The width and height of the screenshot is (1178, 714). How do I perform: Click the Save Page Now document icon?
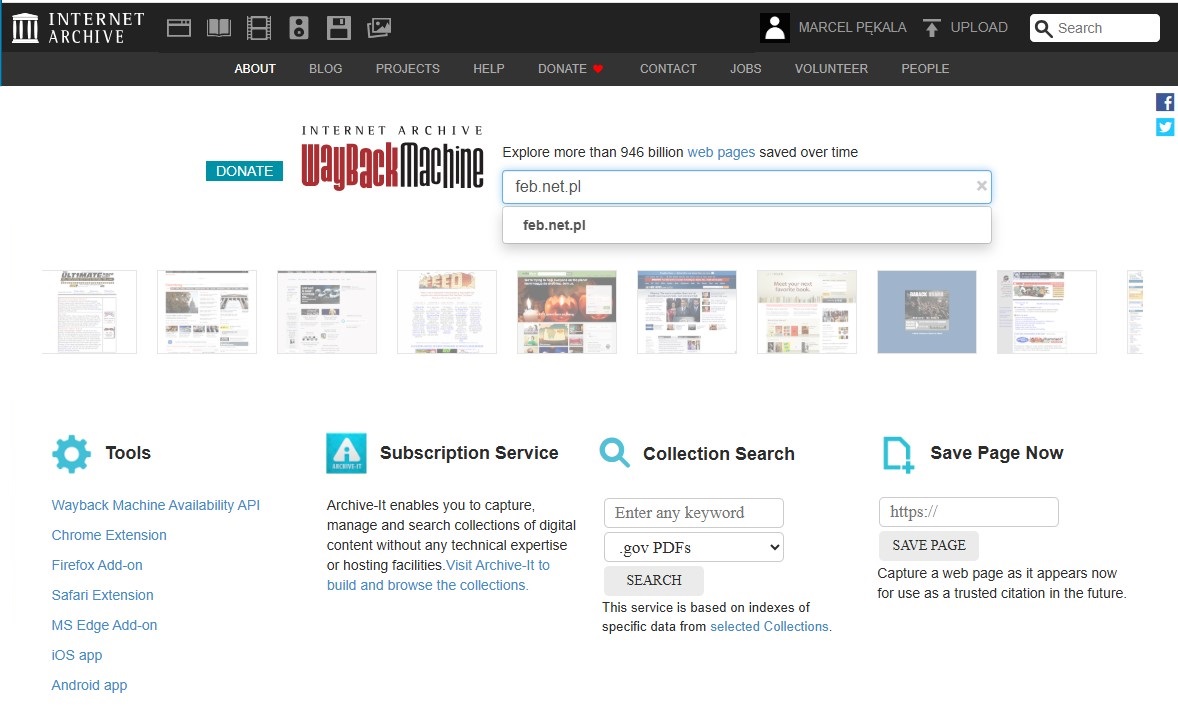[898, 454]
